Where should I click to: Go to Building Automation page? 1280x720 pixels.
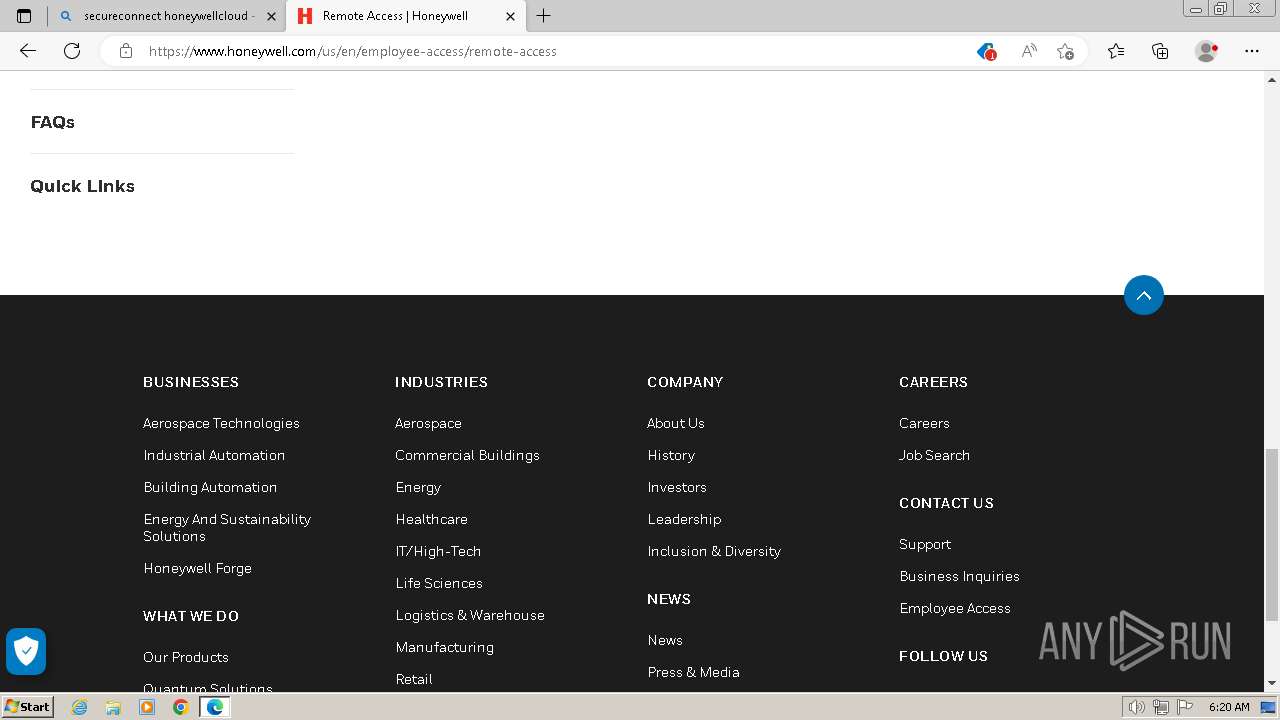point(210,487)
